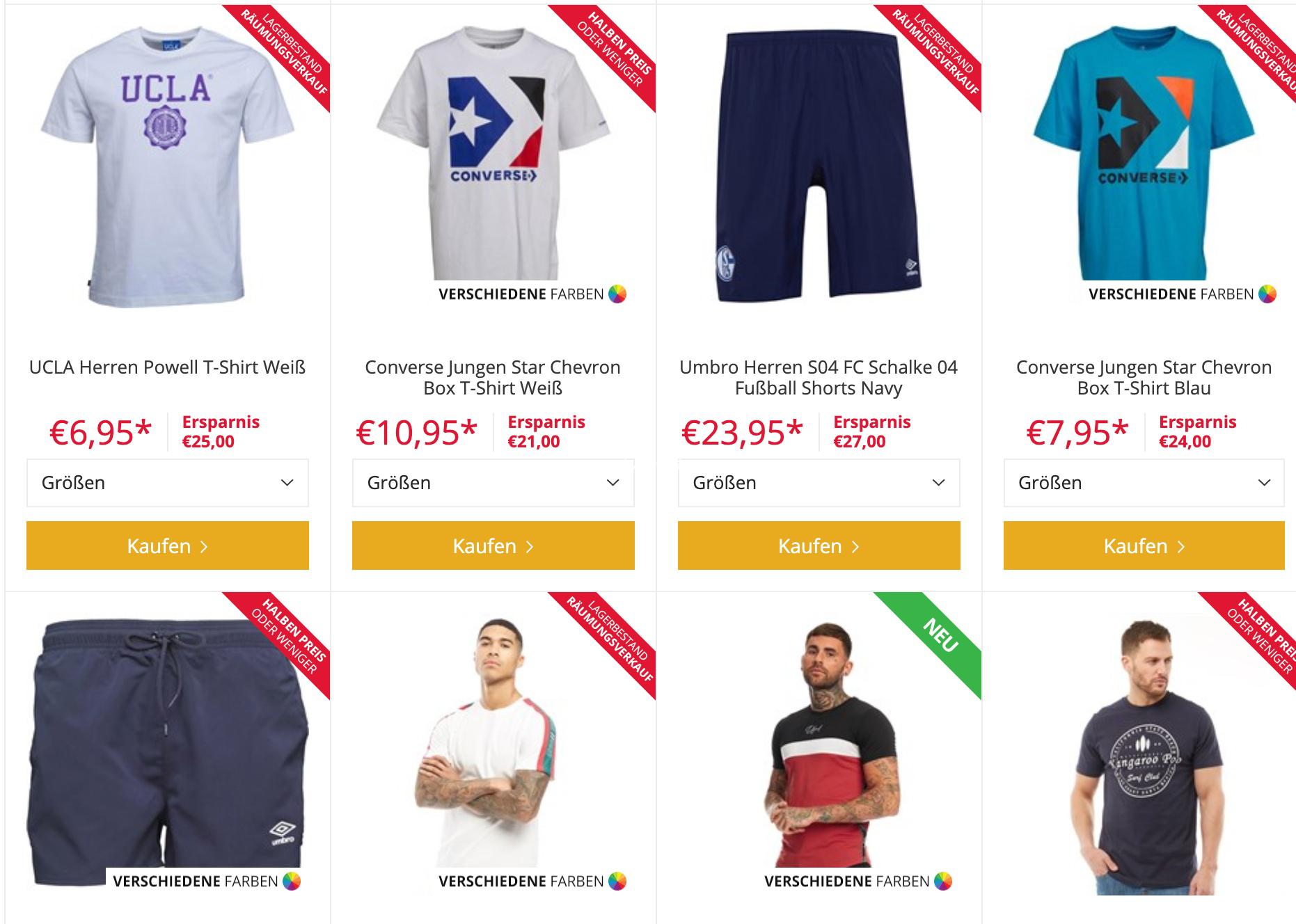Click color wheel icon on red black tee model
Screen dimensions: 1296x924
943,882
